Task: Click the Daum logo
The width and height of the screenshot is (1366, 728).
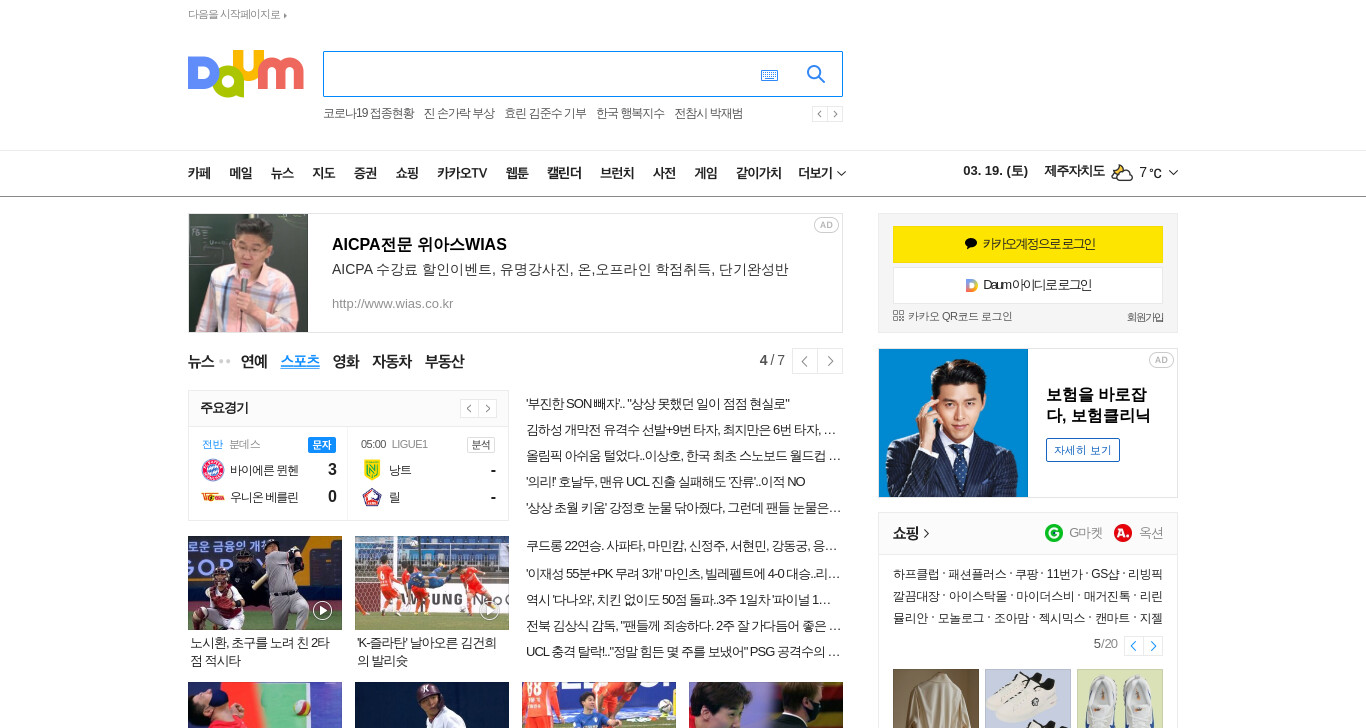Action: click(246, 74)
